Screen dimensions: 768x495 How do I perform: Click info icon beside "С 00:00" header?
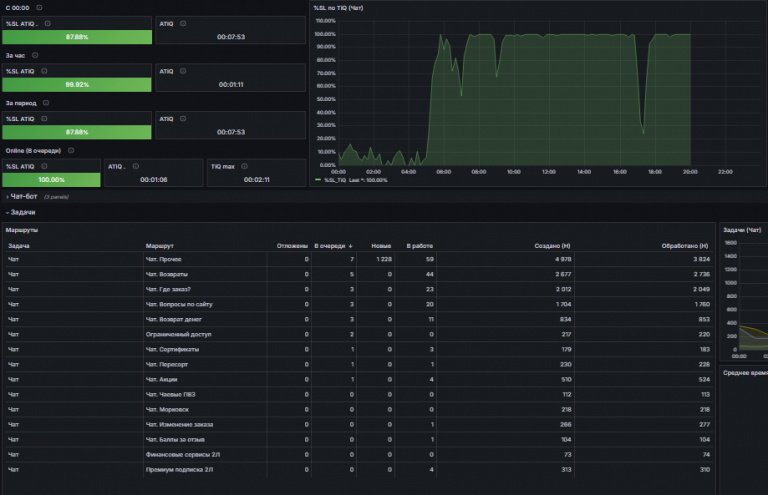pos(39,8)
